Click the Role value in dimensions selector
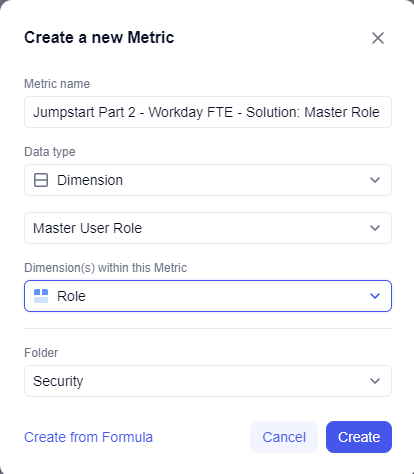This screenshot has width=414, height=474. pos(71,296)
